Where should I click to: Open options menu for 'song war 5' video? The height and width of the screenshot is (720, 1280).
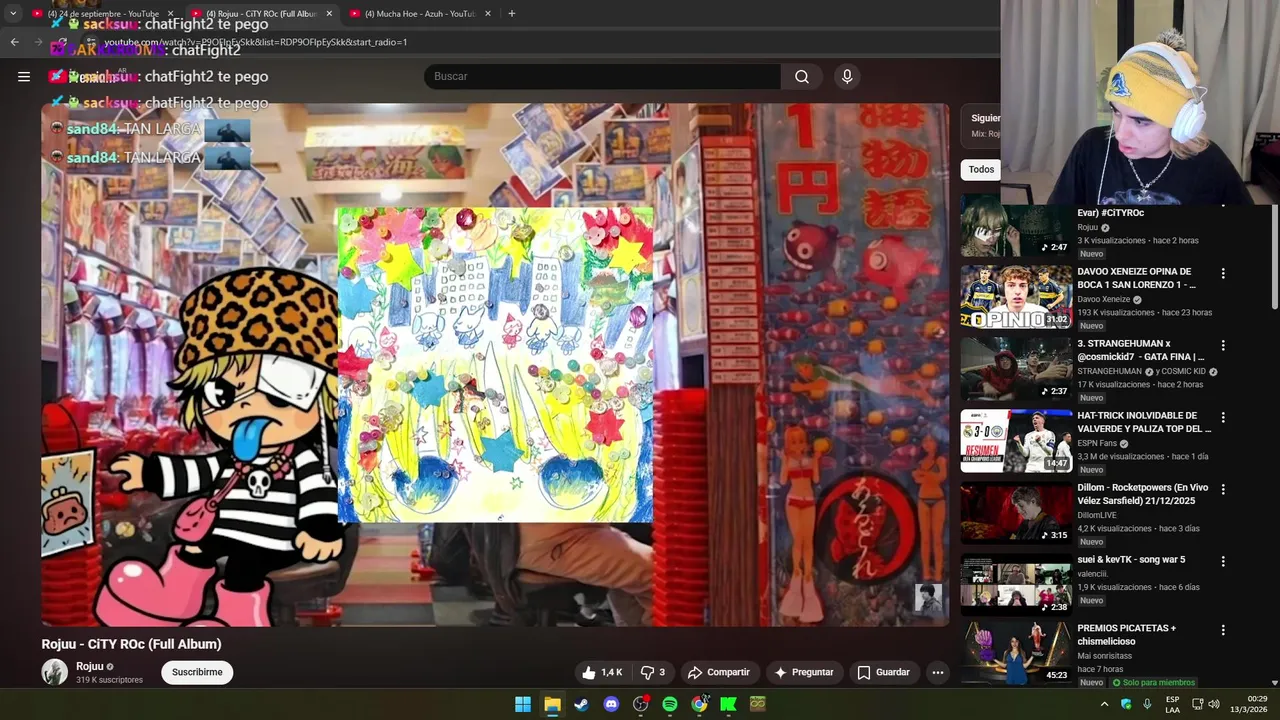[x=1222, y=561]
